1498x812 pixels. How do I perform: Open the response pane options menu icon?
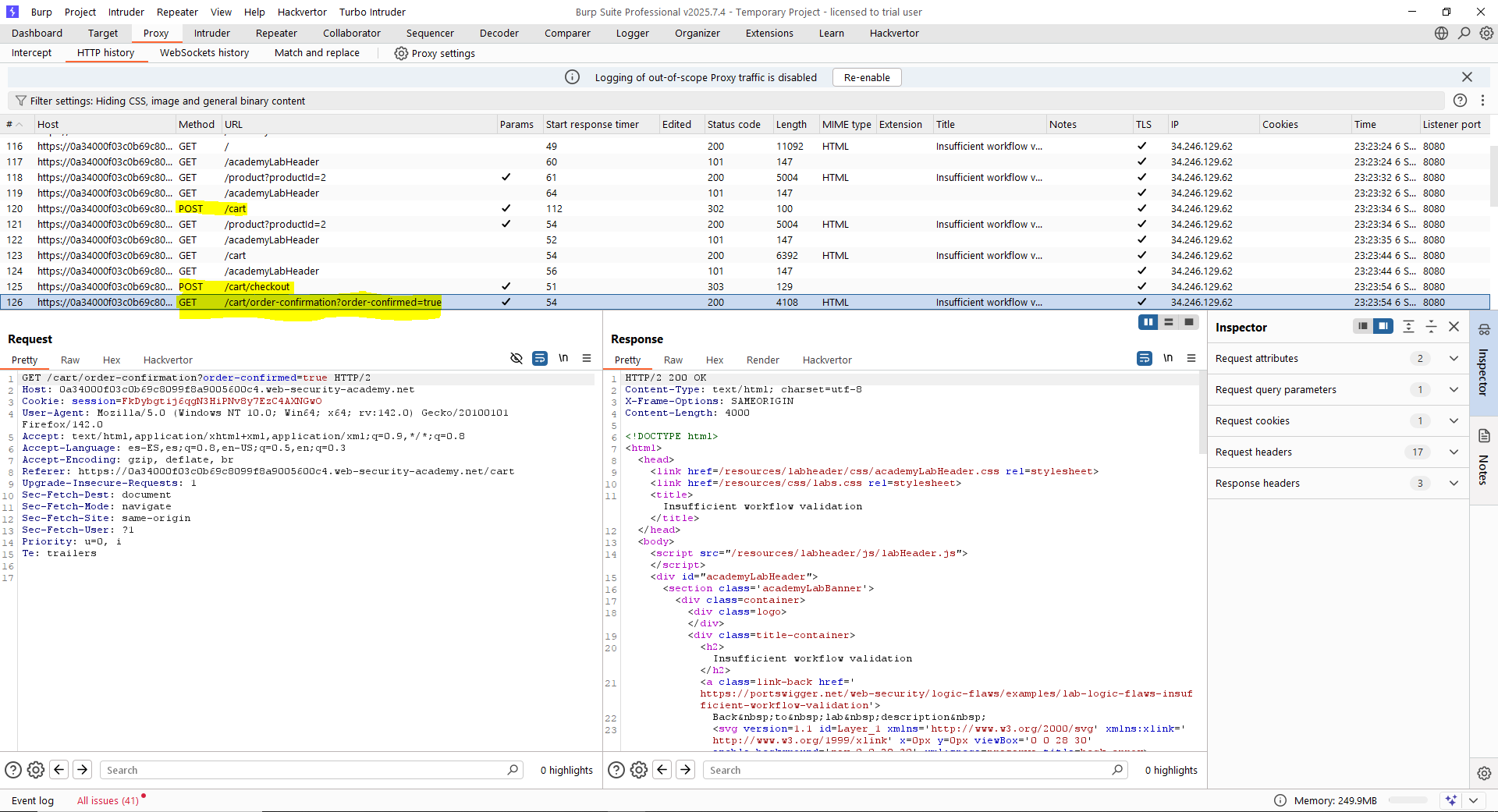click(1191, 358)
